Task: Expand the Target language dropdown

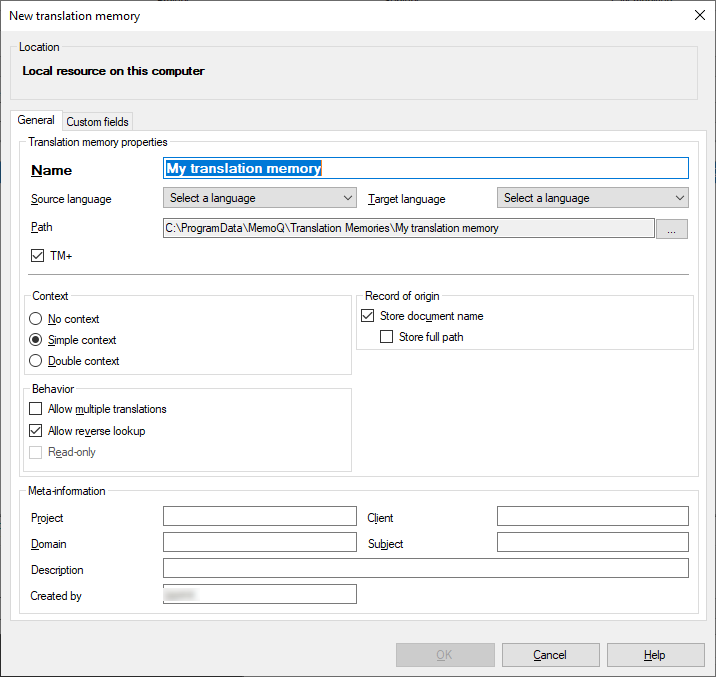Action: [592, 198]
